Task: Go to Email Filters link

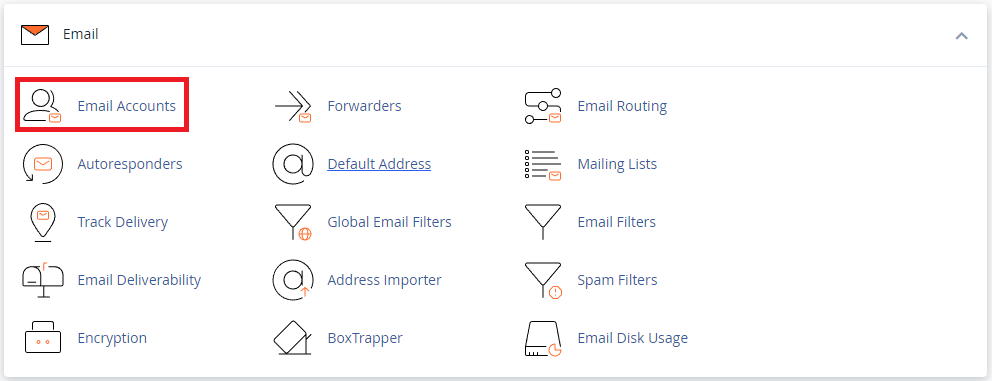Action: pos(616,222)
